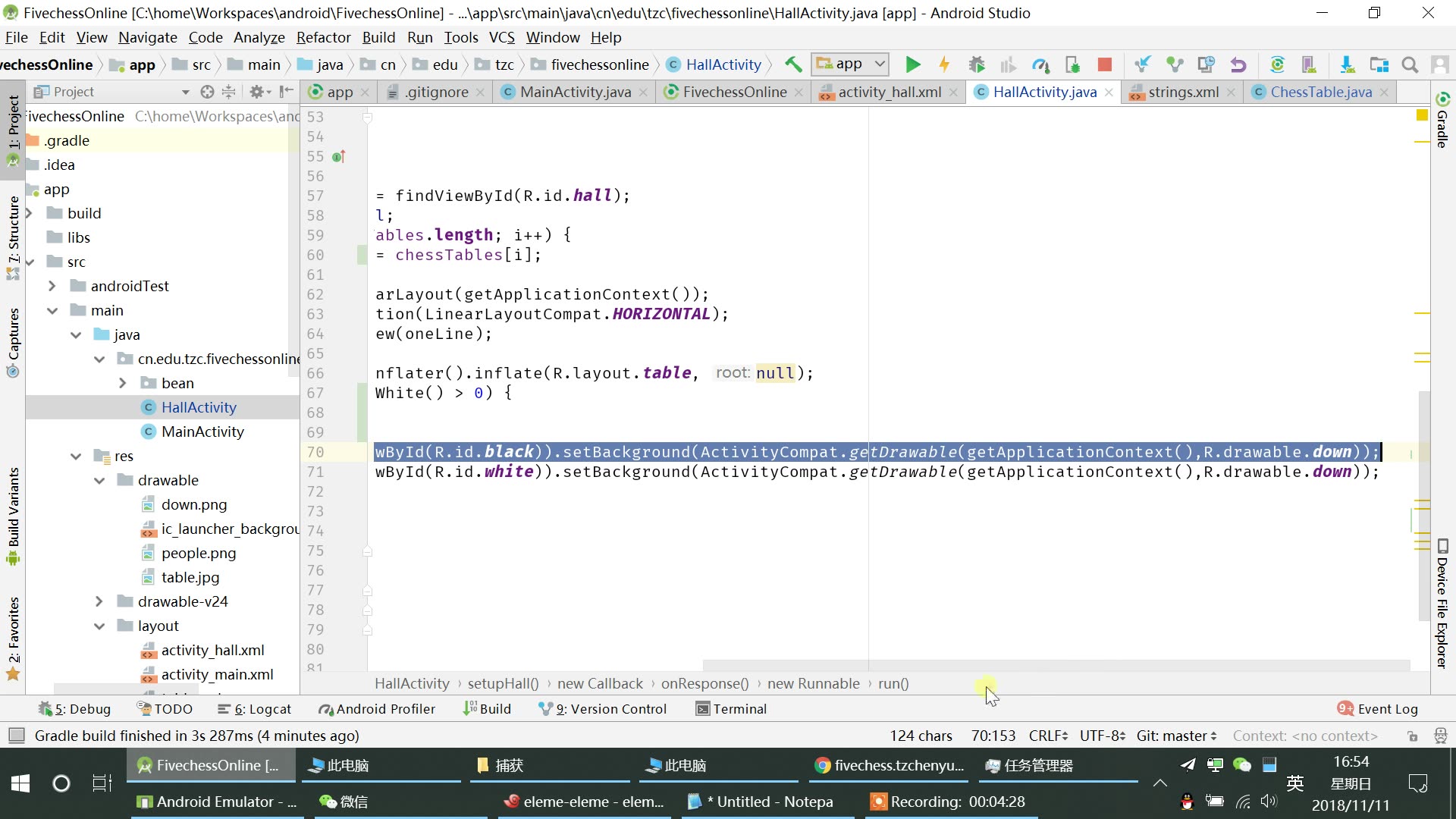Click the Debug app bug icon

pyautogui.click(x=977, y=64)
